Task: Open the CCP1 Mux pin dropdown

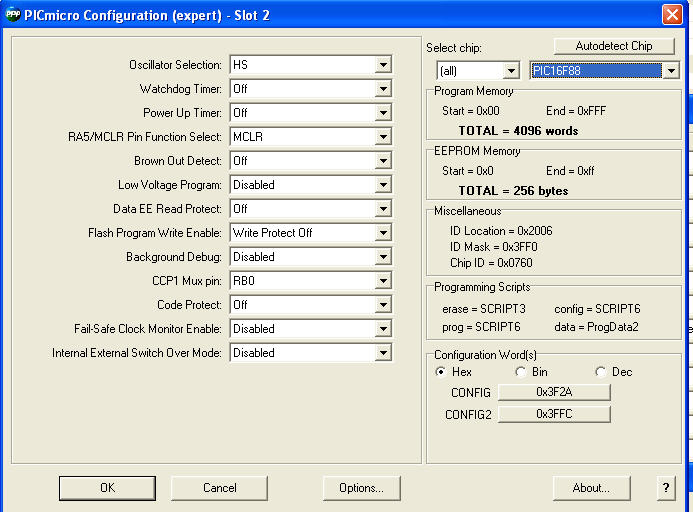Action: click(383, 281)
